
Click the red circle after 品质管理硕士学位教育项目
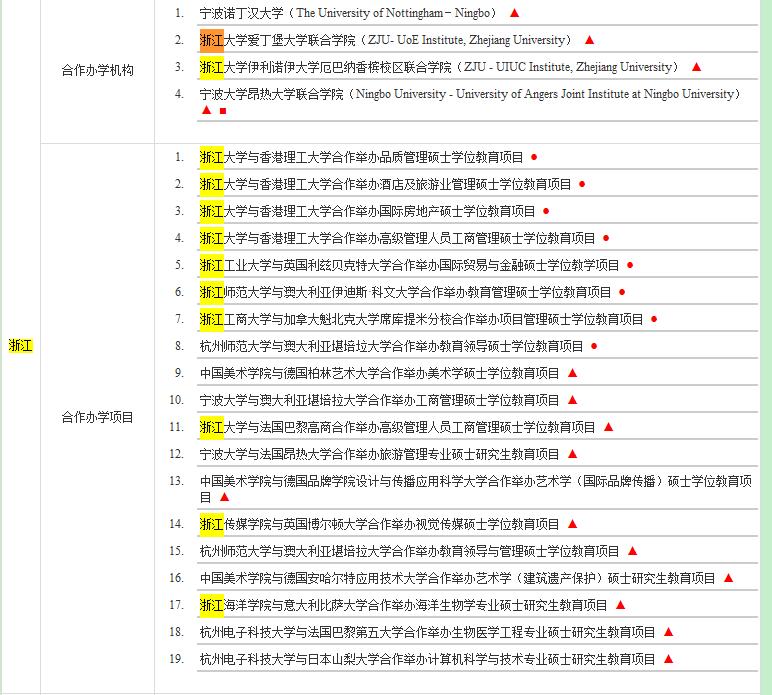(x=534, y=157)
